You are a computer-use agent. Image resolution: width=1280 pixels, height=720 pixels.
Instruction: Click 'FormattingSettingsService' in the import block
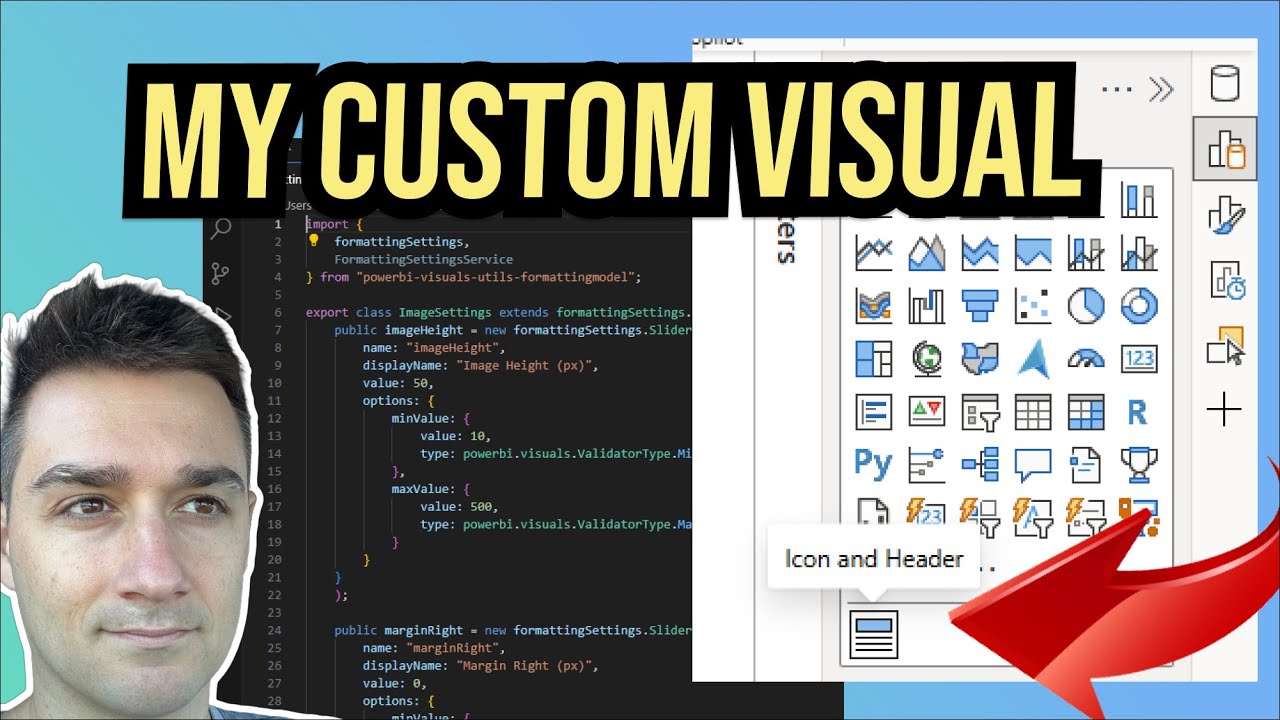click(424, 259)
